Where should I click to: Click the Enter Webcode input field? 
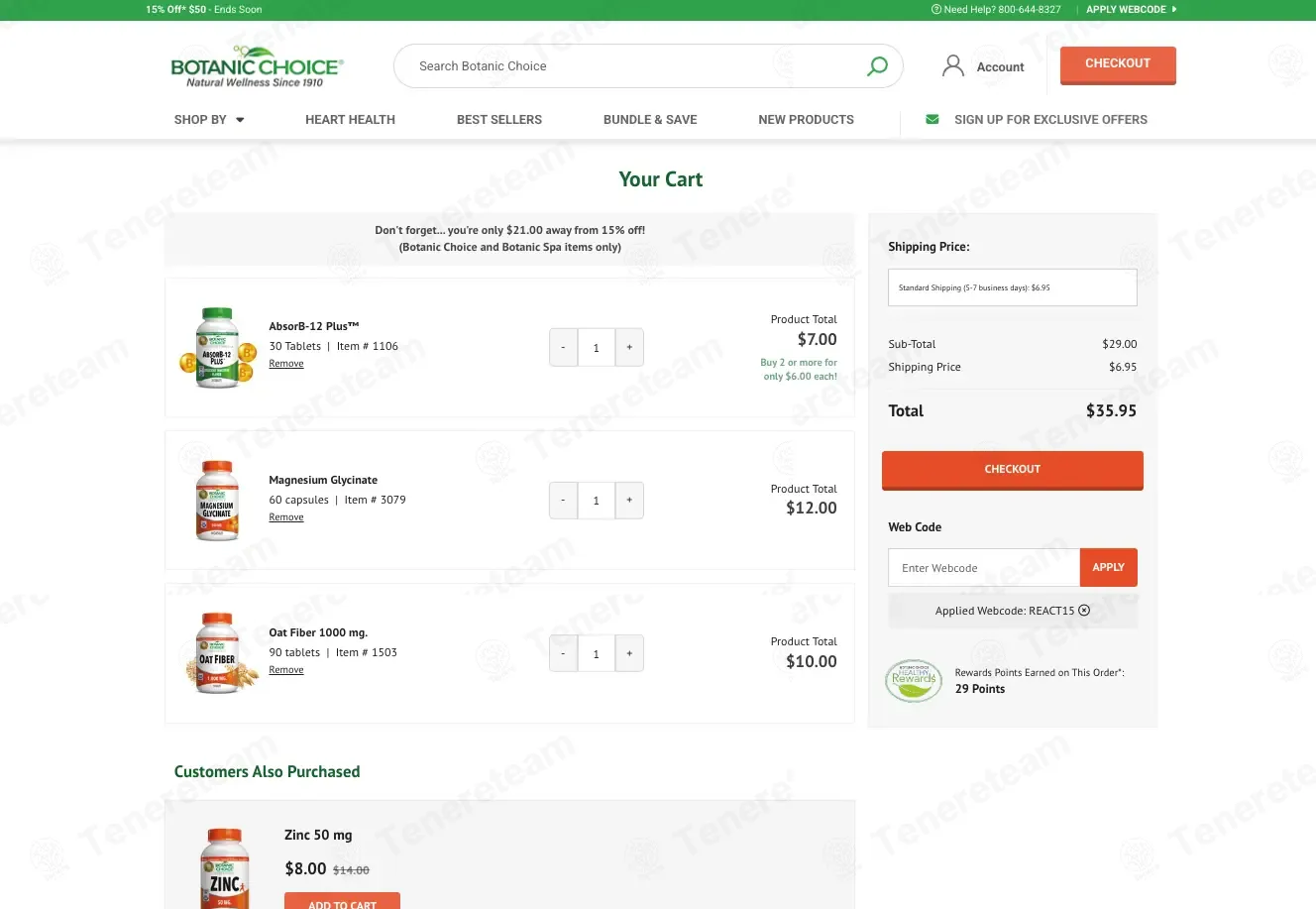pos(984,568)
